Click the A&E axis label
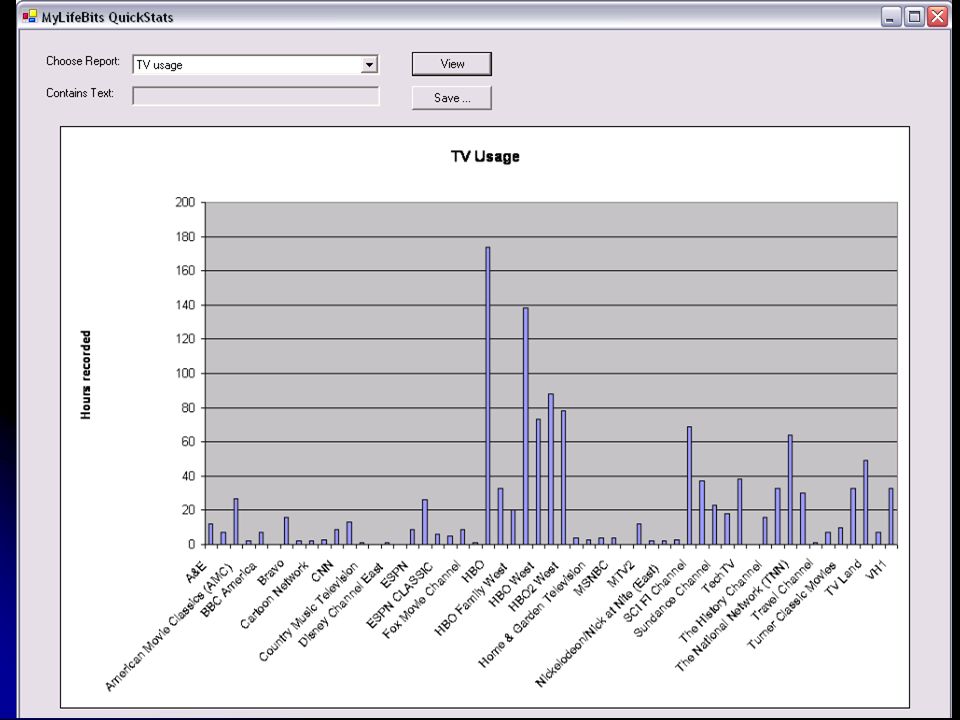The height and width of the screenshot is (720, 960). click(x=197, y=572)
